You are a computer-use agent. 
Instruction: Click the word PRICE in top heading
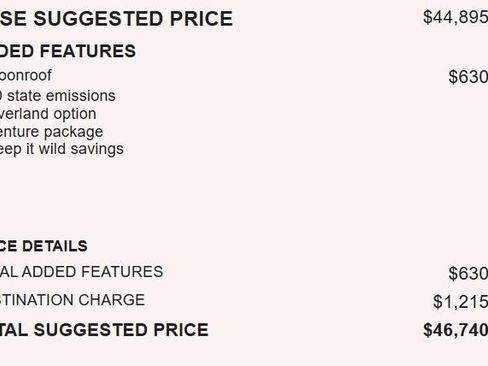coord(201,19)
